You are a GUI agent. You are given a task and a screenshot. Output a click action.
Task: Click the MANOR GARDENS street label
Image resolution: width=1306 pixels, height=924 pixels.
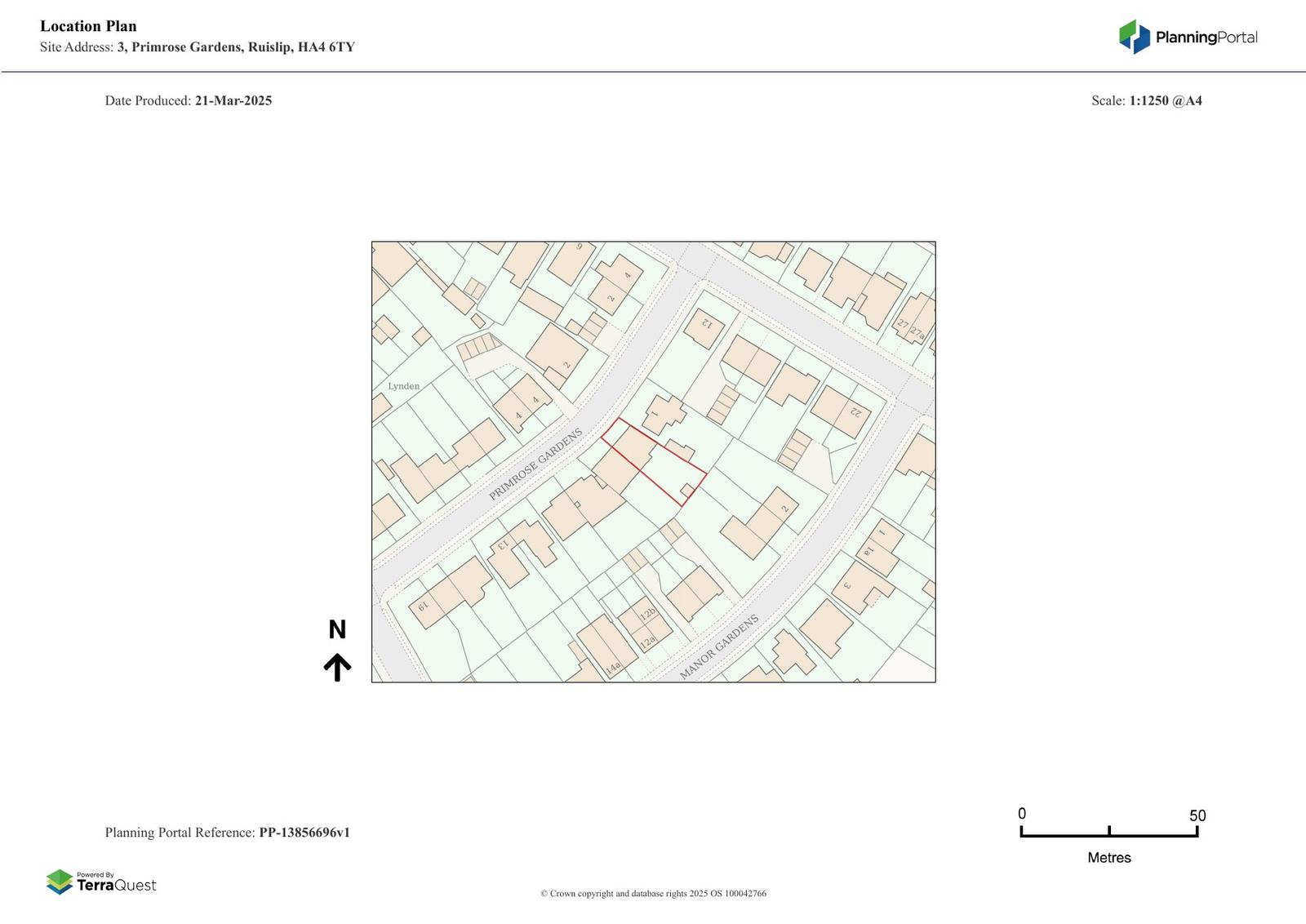tap(718, 646)
